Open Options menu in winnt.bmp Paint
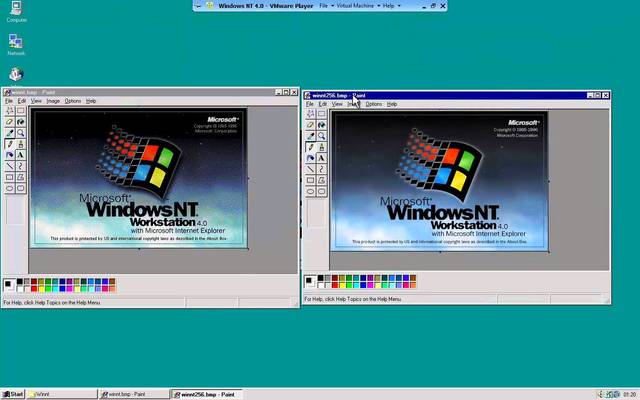The width and height of the screenshot is (640, 400). point(73,101)
